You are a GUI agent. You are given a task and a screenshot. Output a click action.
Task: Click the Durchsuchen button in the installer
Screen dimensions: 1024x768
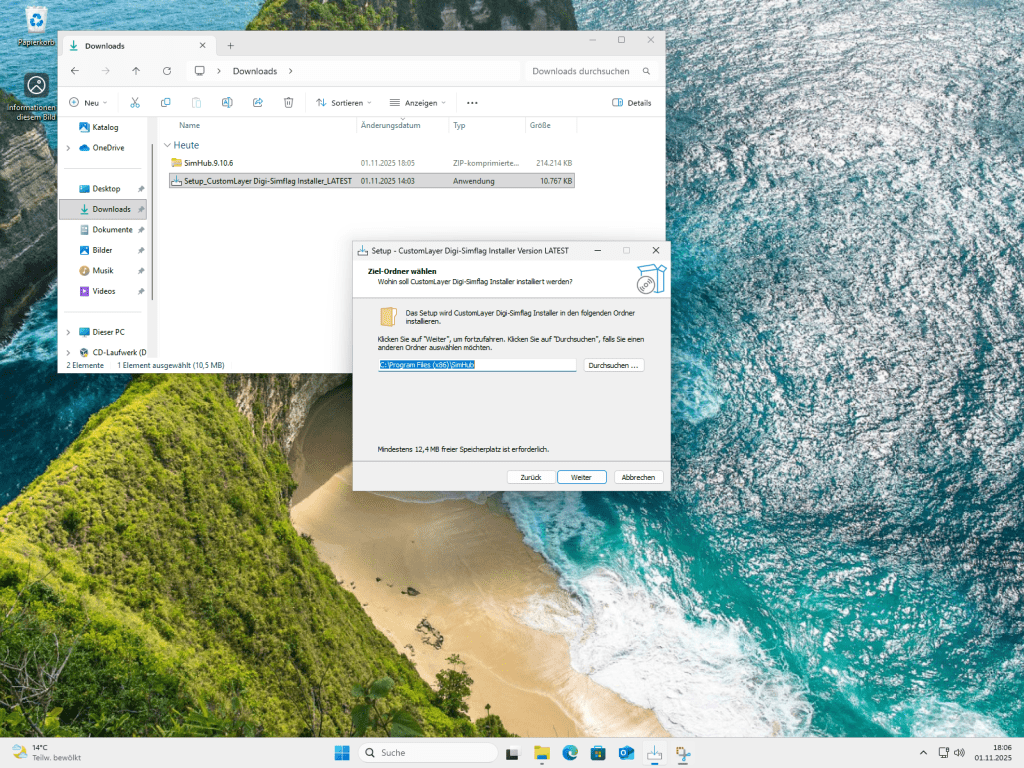tap(614, 366)
